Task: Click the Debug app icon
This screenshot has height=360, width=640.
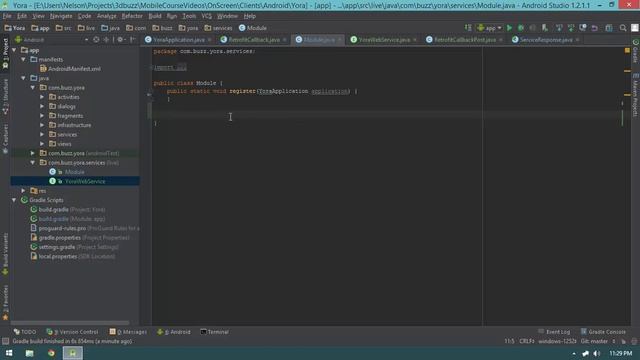Action: point(521,28)
